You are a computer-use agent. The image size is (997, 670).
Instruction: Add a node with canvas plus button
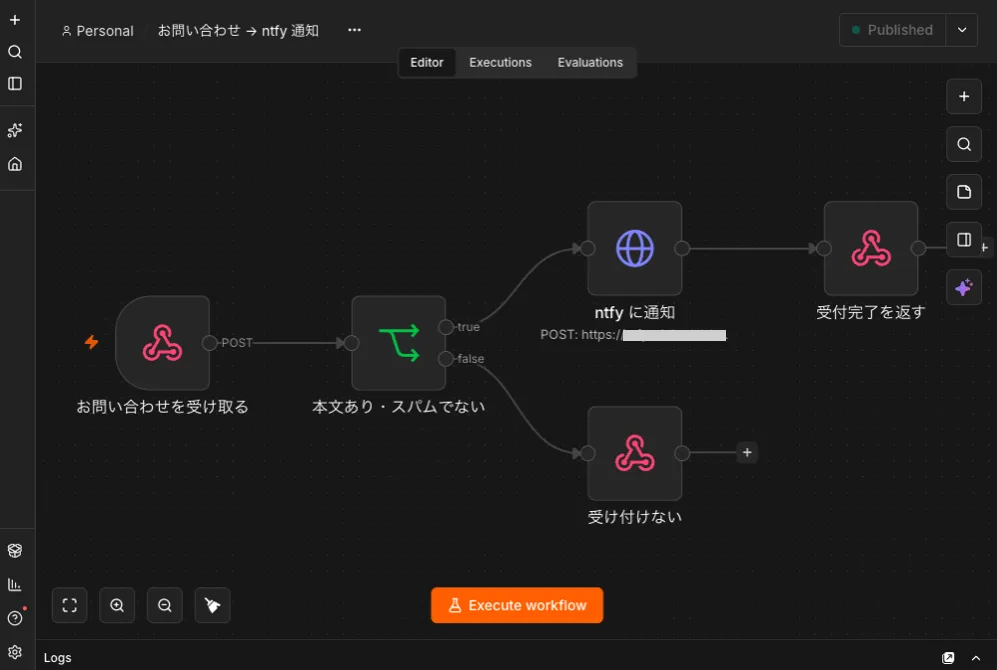pos(963,97)
